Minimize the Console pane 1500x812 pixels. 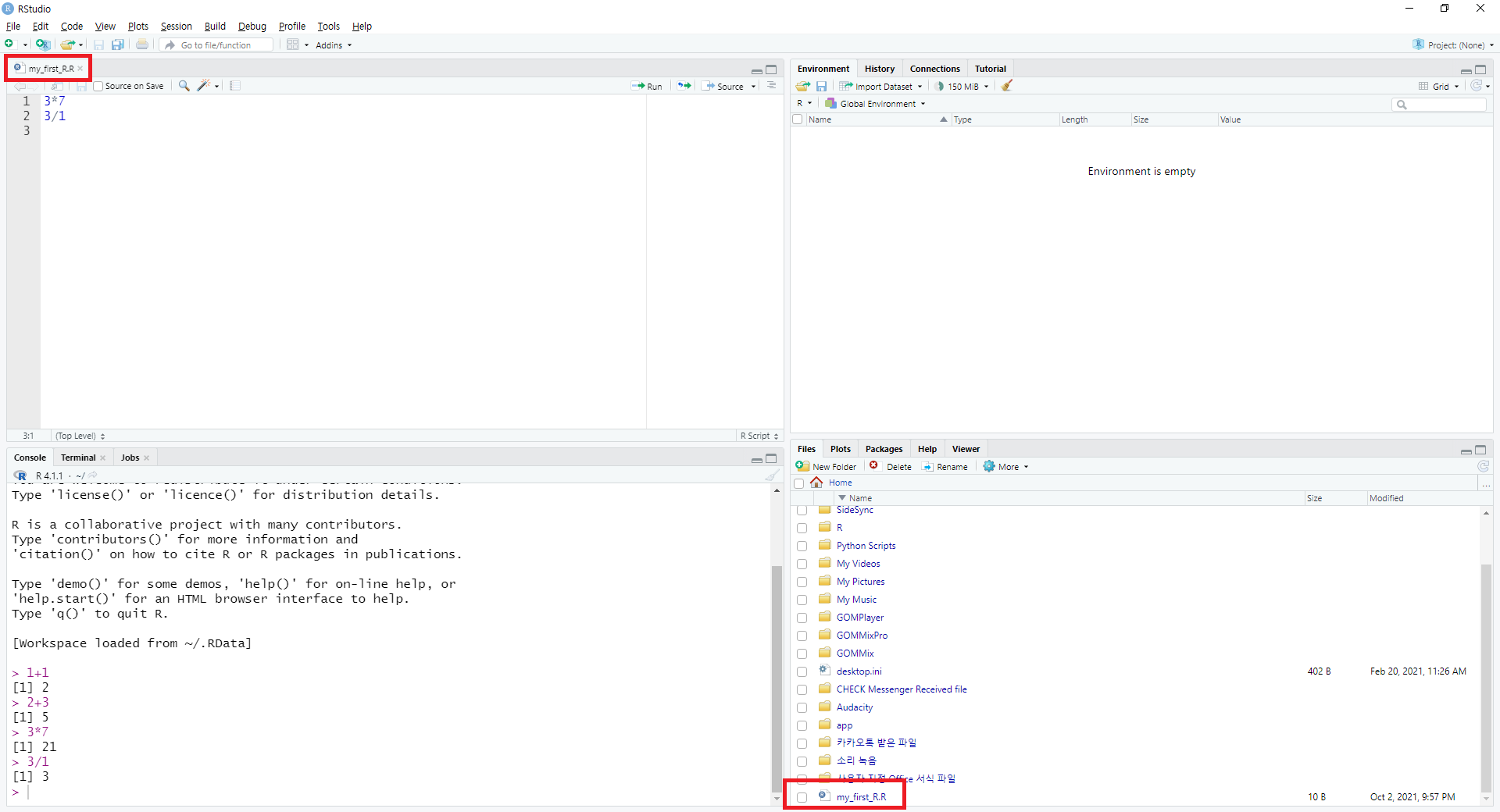click(x=756, y=459)
